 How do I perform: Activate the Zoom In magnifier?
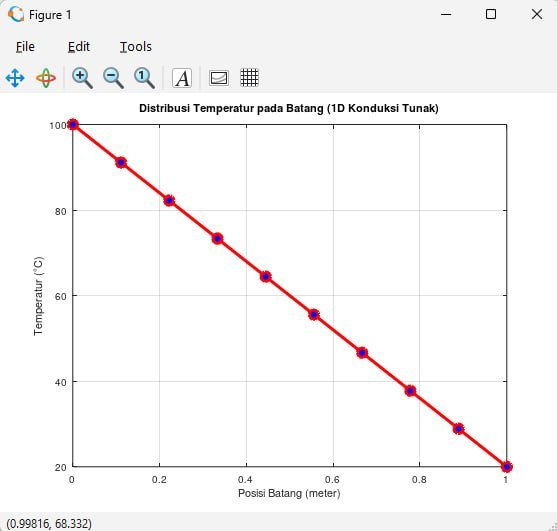pos(82,78)
